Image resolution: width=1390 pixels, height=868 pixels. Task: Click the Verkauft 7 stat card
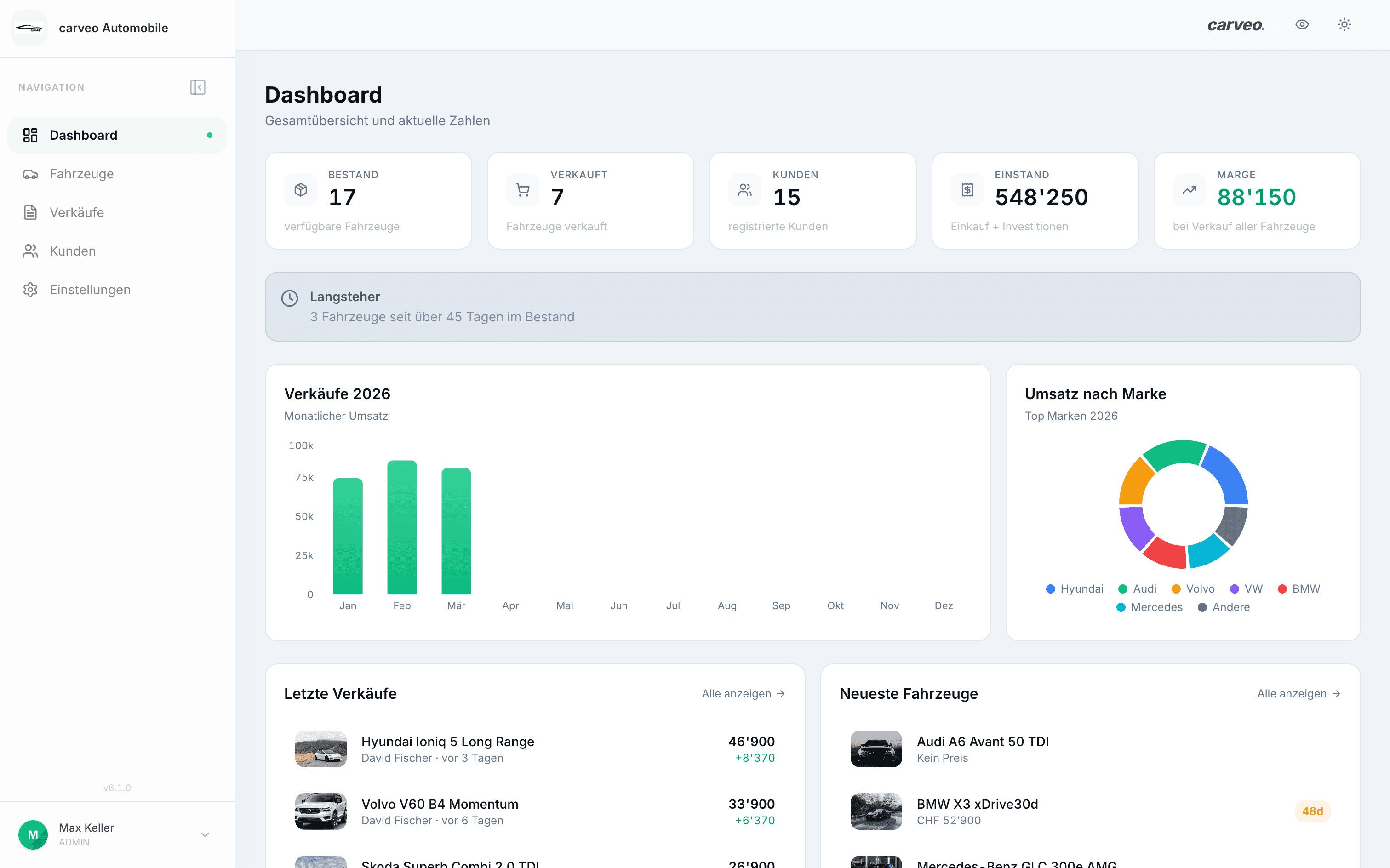(590, 200)
